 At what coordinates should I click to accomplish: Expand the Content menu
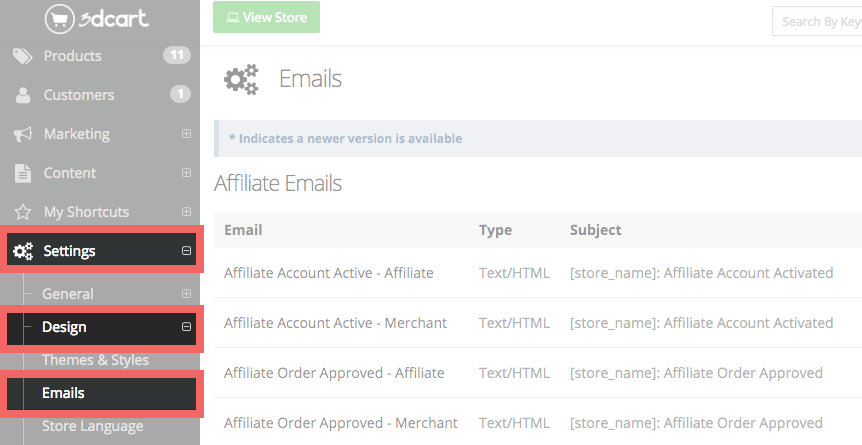pyautogui.click(x=186, y=173)
